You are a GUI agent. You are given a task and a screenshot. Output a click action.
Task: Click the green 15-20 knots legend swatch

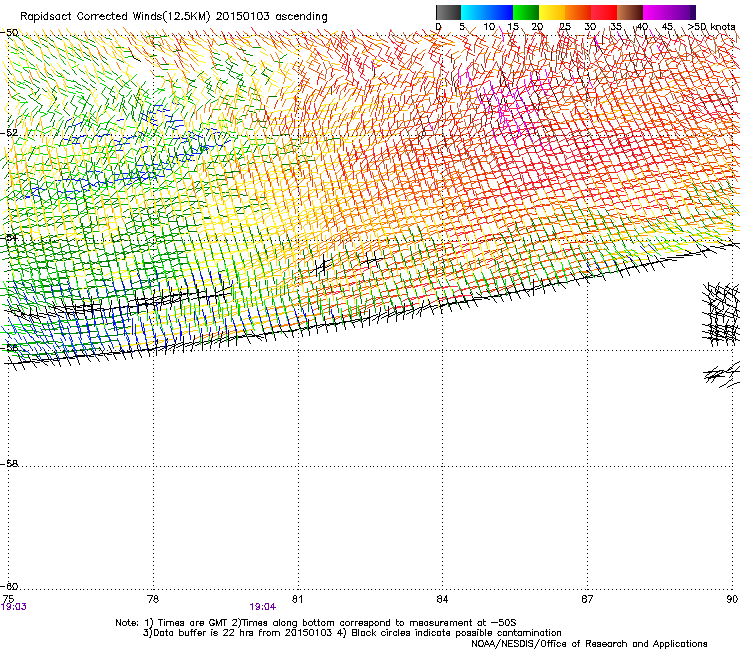click(526, 12)
